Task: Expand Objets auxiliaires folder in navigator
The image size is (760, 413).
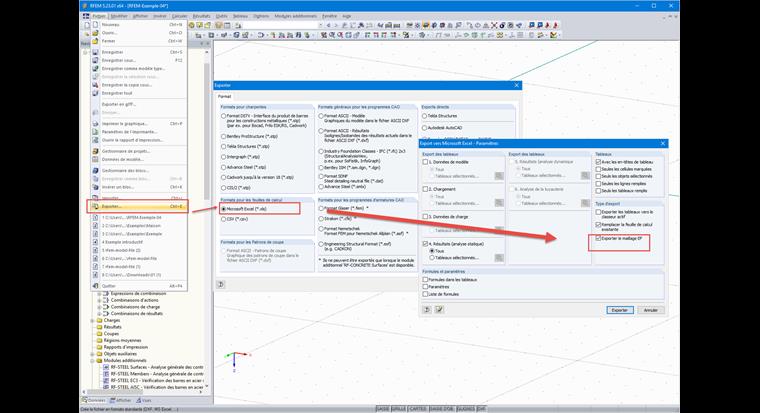Action: pos(93,354)
